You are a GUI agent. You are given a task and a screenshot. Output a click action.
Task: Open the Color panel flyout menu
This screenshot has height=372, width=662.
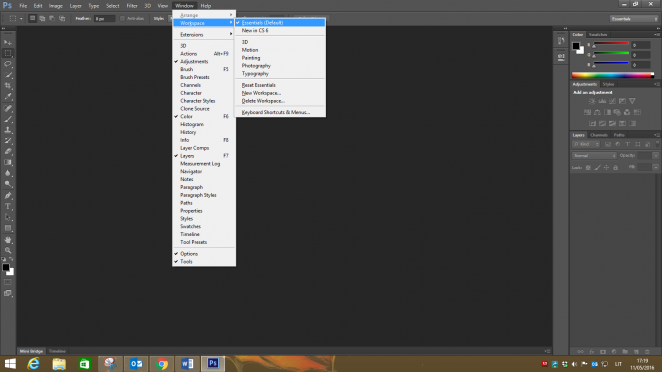[657, 35]
